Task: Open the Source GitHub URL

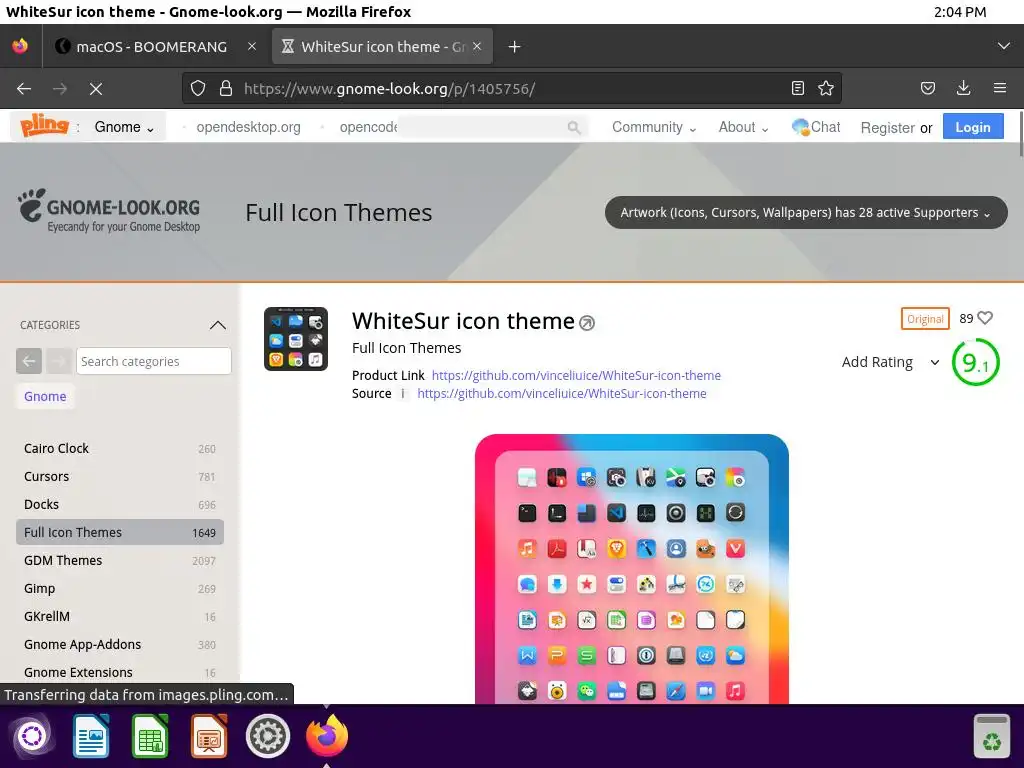Action: (562, 393)
